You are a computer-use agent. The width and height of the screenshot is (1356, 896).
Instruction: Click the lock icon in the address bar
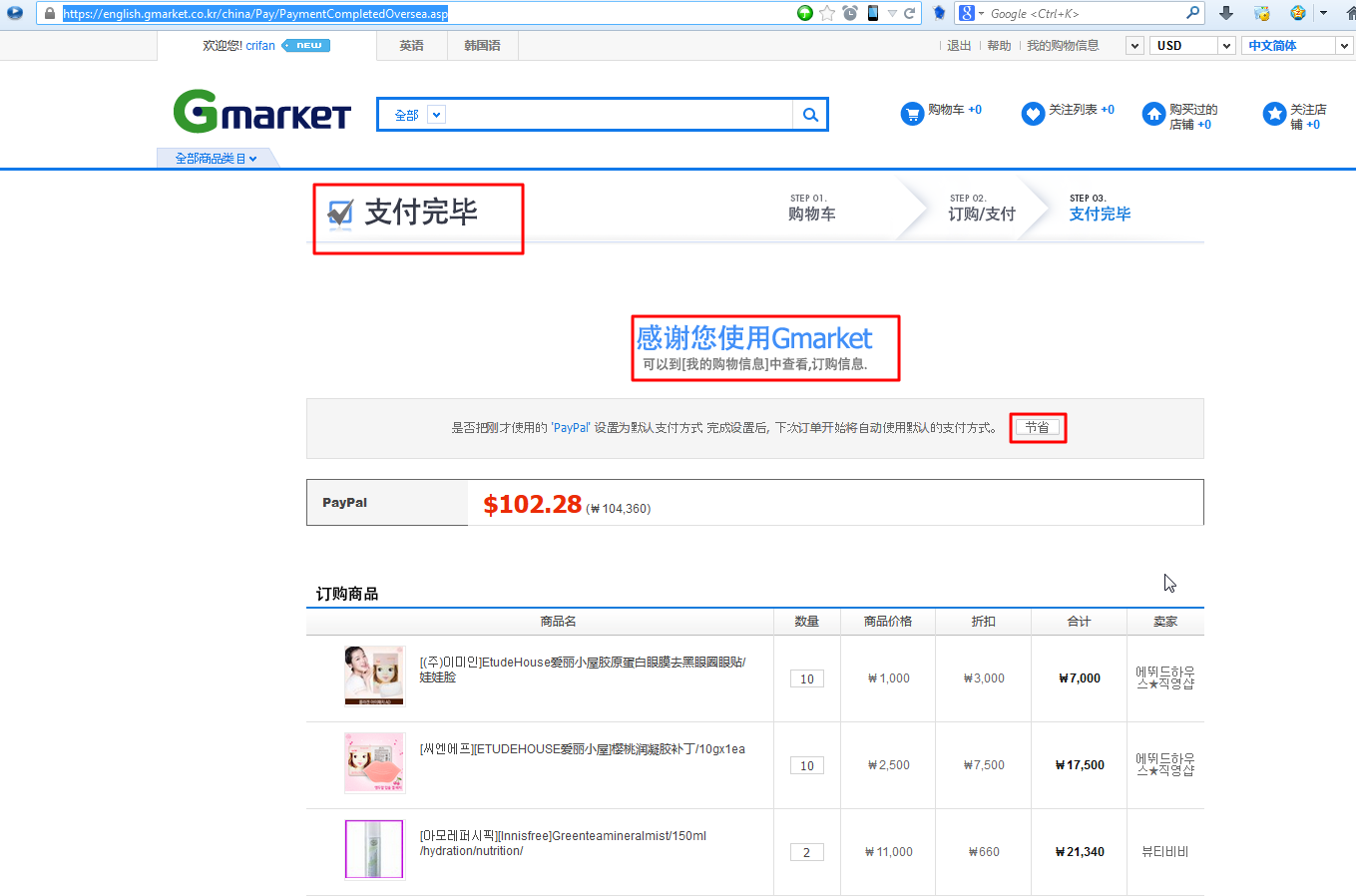[x=50, y=14]
